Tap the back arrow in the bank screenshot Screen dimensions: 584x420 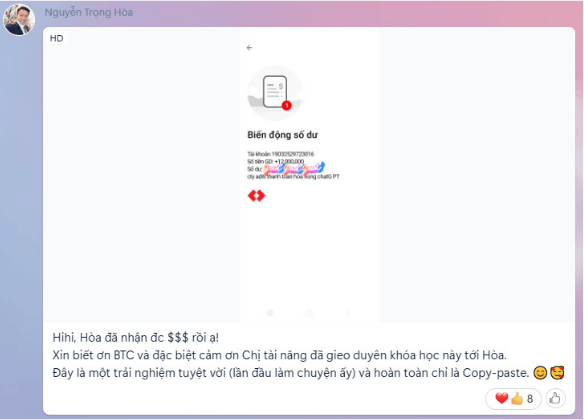(250, 48)
